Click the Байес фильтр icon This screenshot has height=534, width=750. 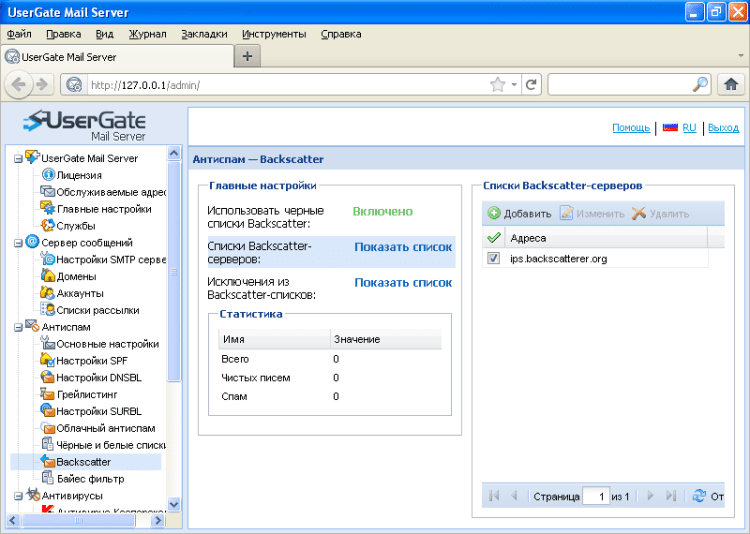point(47,478)
